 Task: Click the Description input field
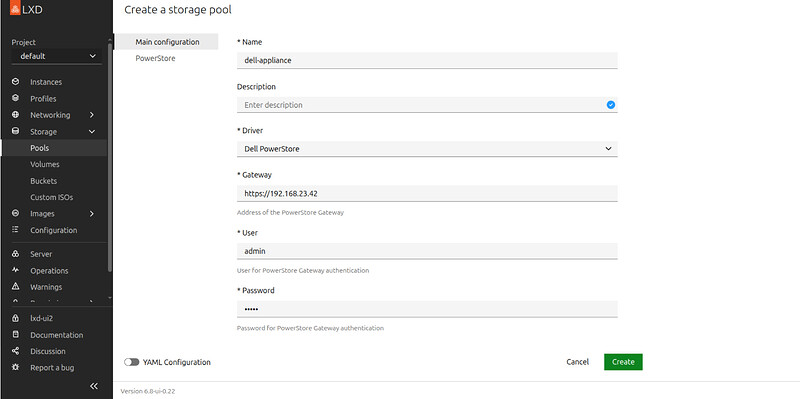coord(427,105)
